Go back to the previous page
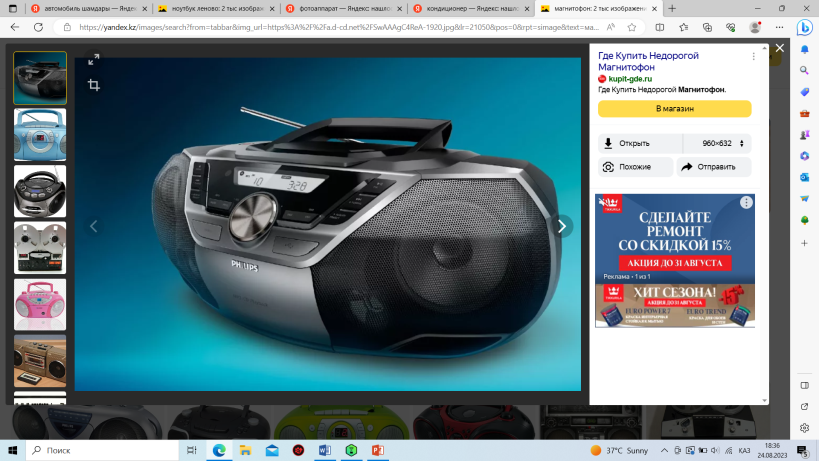 [x=15, y=27]
